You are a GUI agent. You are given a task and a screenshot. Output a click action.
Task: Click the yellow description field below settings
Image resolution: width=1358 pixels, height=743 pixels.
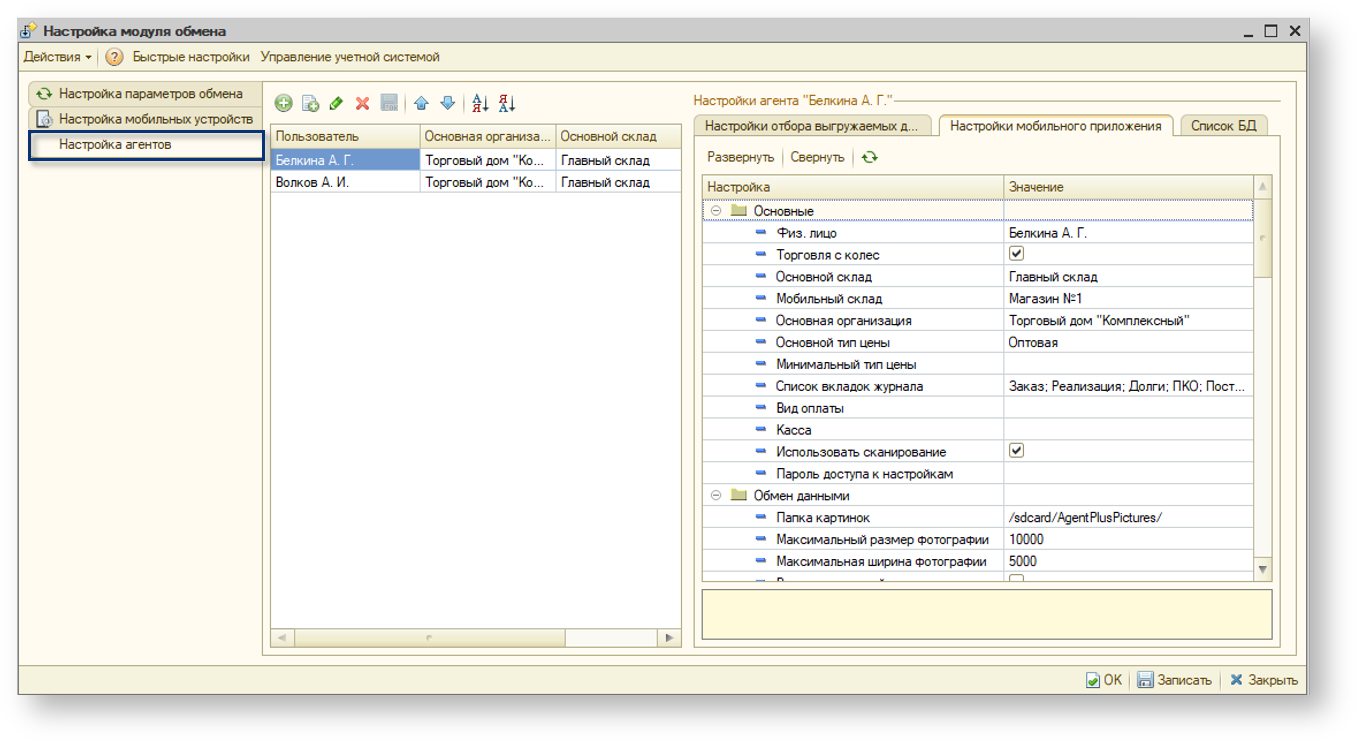(987, 614)
